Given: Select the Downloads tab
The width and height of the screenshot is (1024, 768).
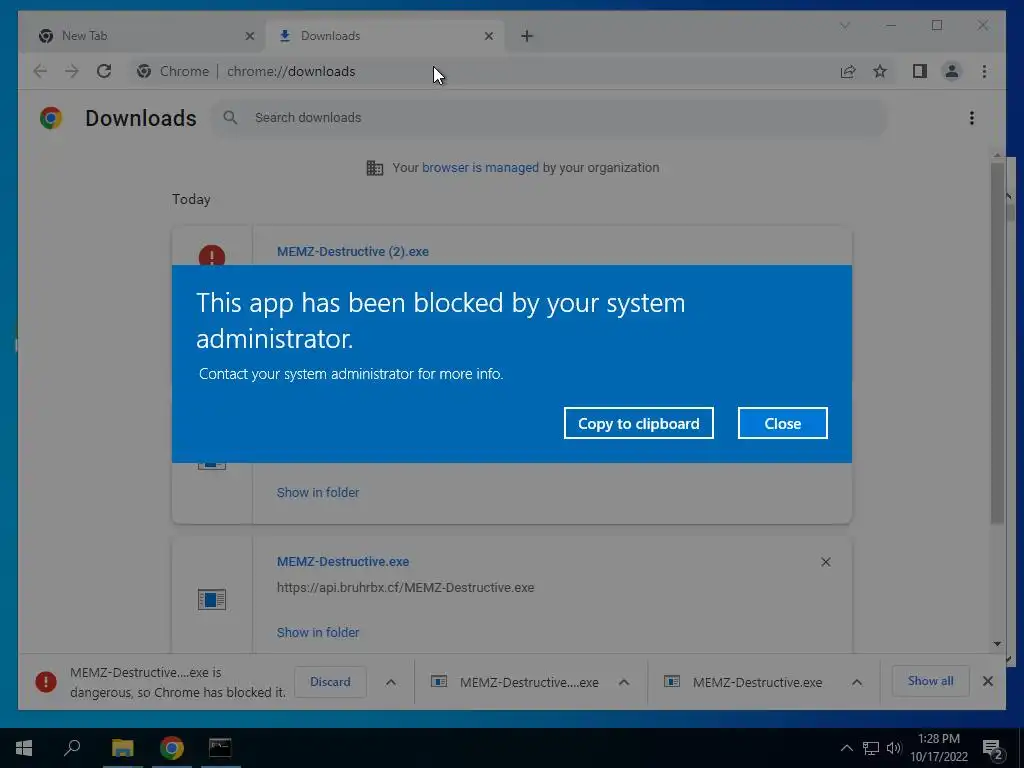Looking at the screenshot, I should 385,36.
